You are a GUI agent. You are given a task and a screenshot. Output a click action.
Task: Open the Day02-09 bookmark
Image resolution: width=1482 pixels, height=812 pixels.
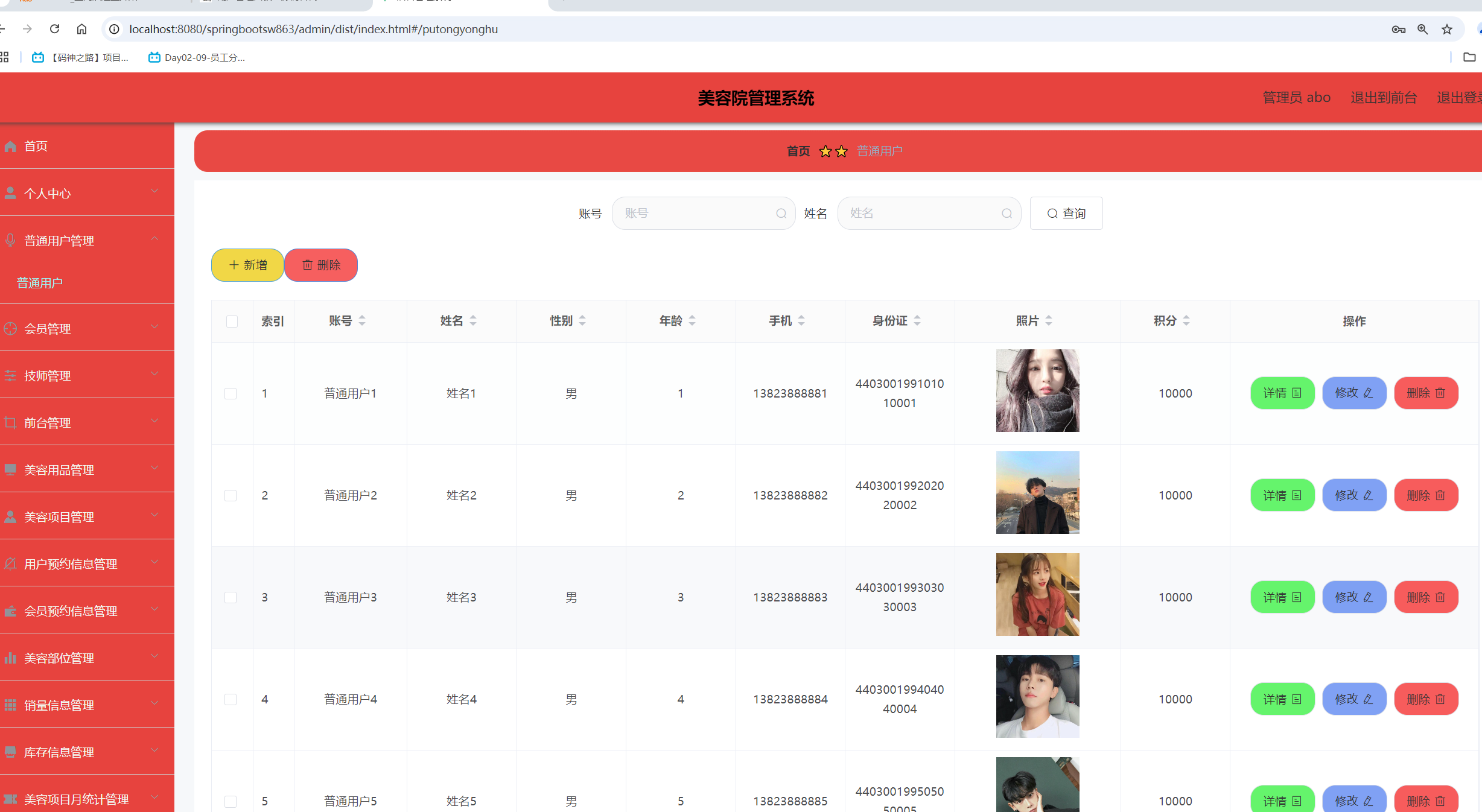click(197, 57)
